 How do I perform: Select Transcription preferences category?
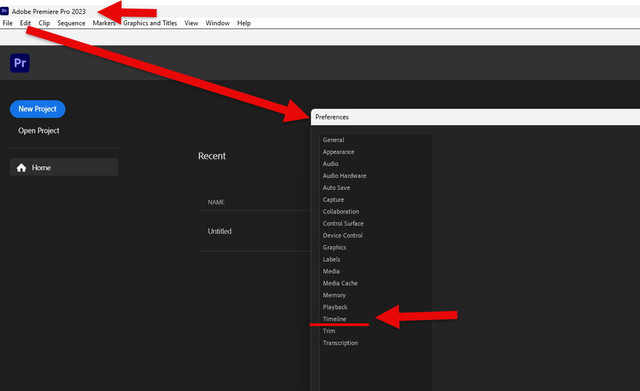pyautogui.click(x=340, y=343)
